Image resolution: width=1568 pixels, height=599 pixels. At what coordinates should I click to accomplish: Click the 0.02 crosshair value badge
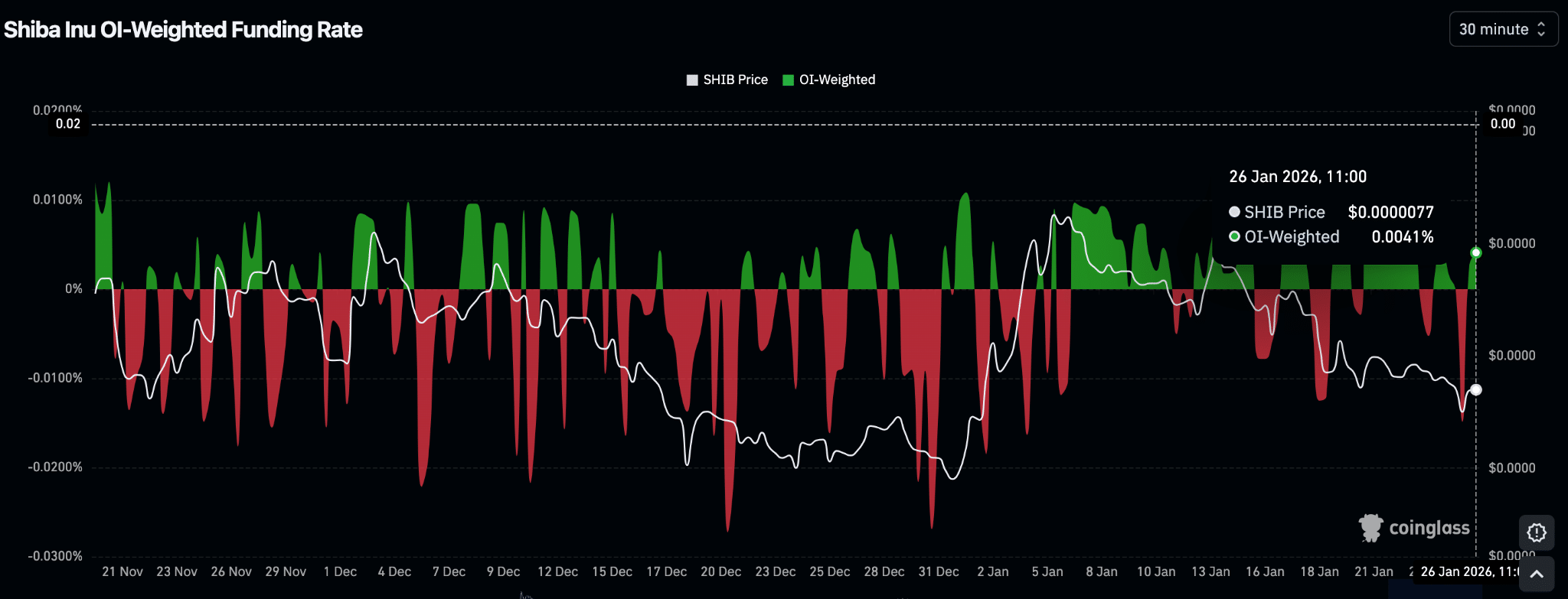[68, 124]
